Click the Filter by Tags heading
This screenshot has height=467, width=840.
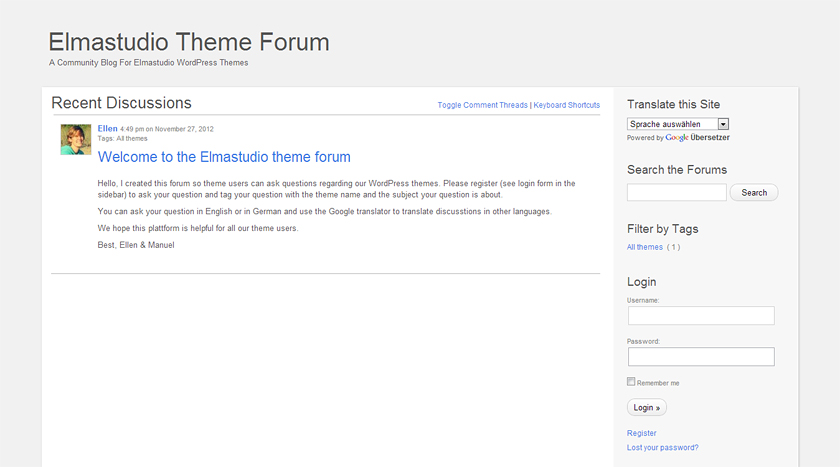click(663, 229)
